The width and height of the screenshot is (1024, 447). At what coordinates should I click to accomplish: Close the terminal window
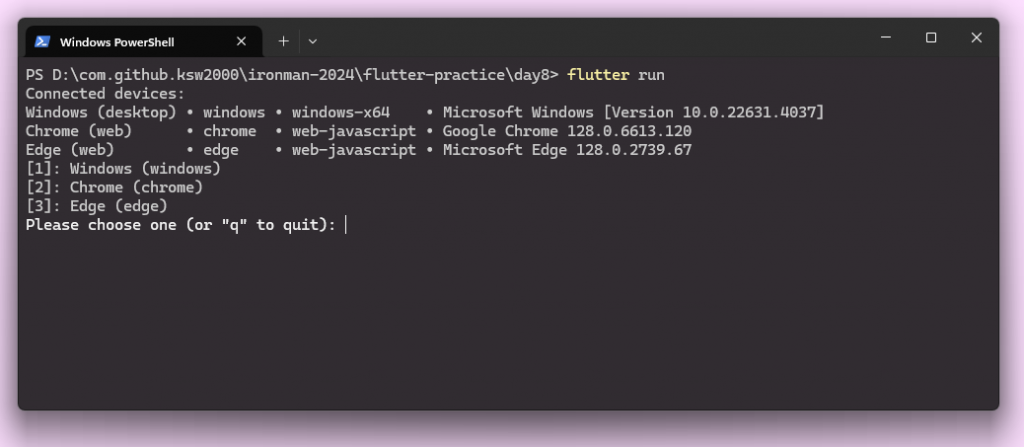tap(976, 38)
